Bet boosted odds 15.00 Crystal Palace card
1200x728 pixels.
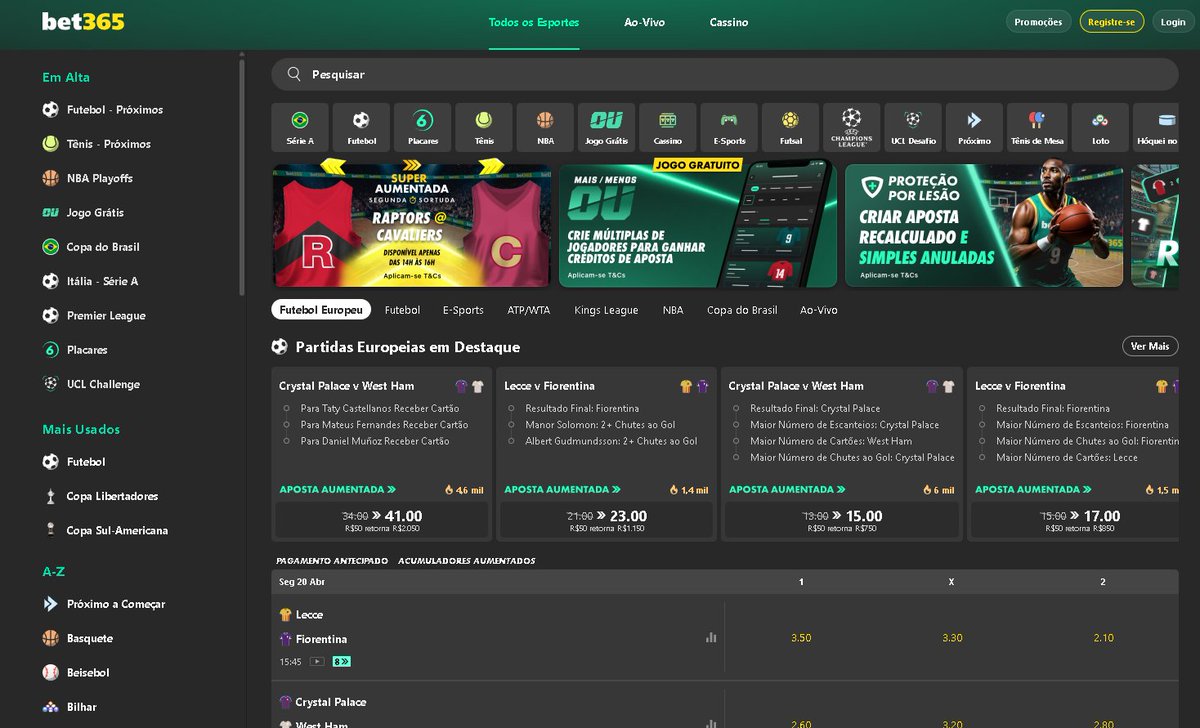pos(843,520)
